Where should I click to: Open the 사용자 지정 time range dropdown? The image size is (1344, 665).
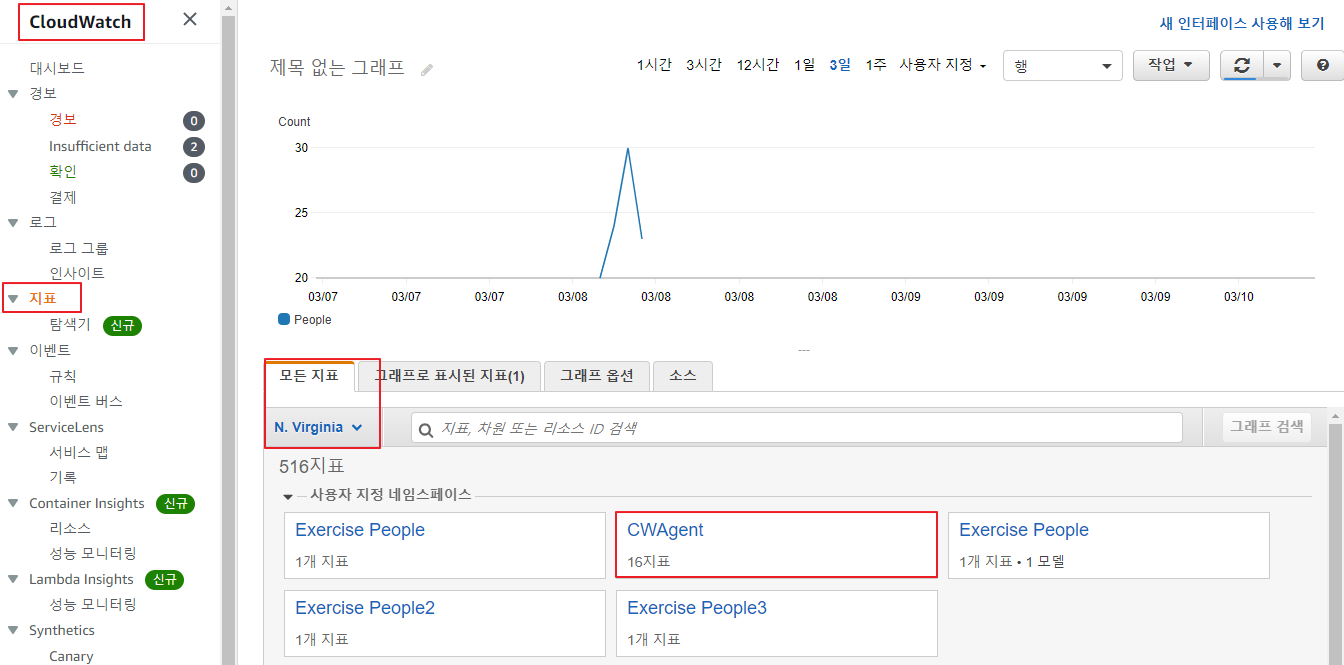pos(942,65)
